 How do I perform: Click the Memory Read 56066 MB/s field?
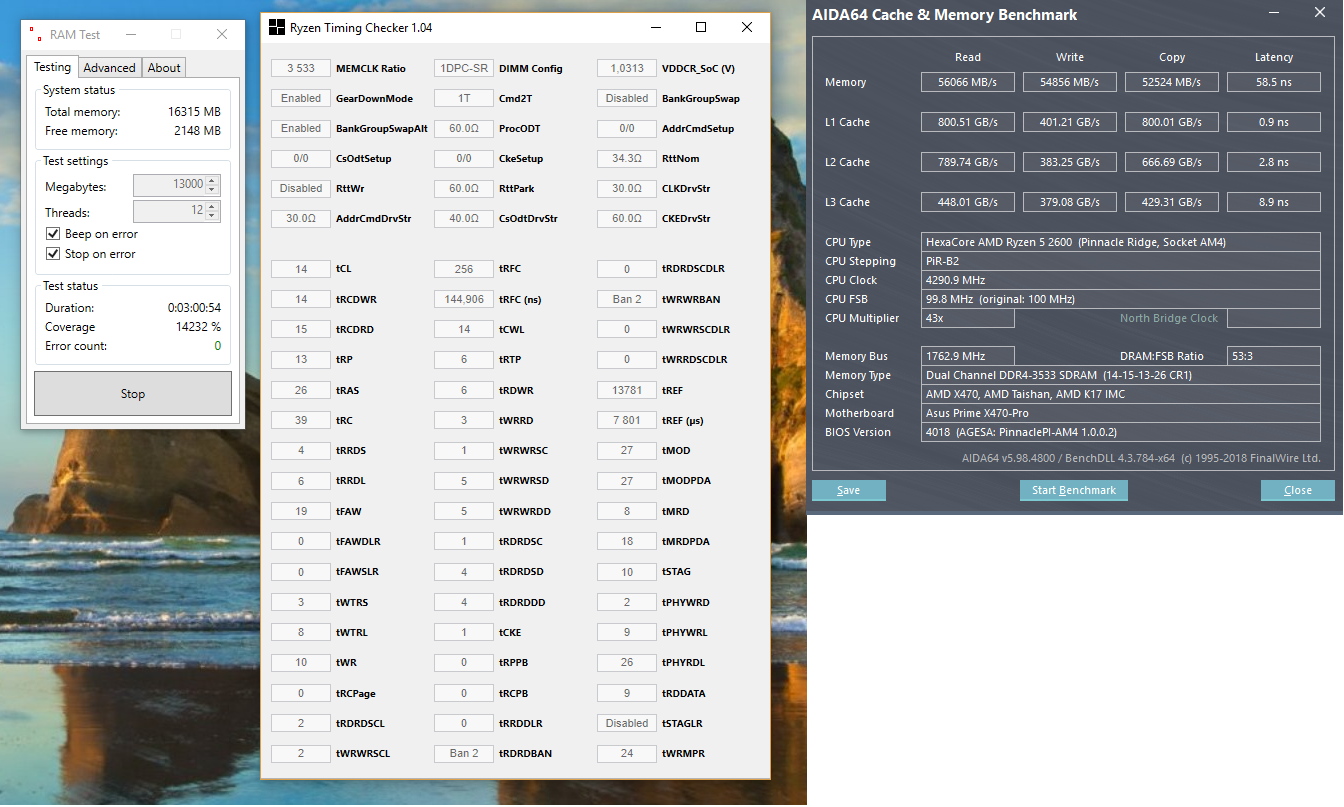coord(968,82)
